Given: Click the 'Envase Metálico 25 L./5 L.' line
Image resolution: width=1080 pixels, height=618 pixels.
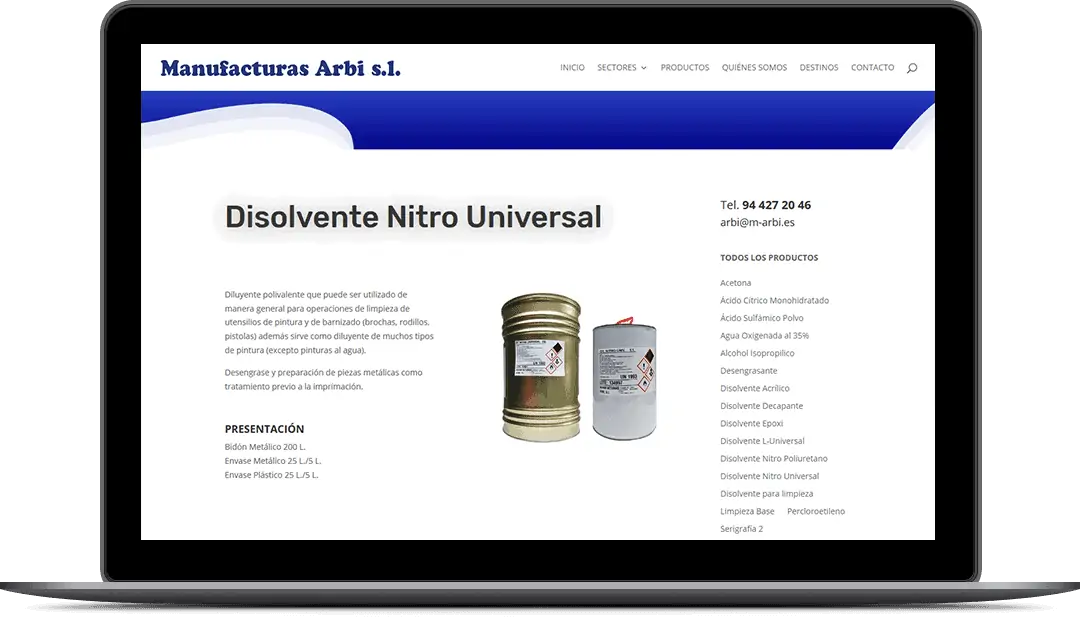Looking at the screenshot, I should pyautogui.click(x=273, y=461).
